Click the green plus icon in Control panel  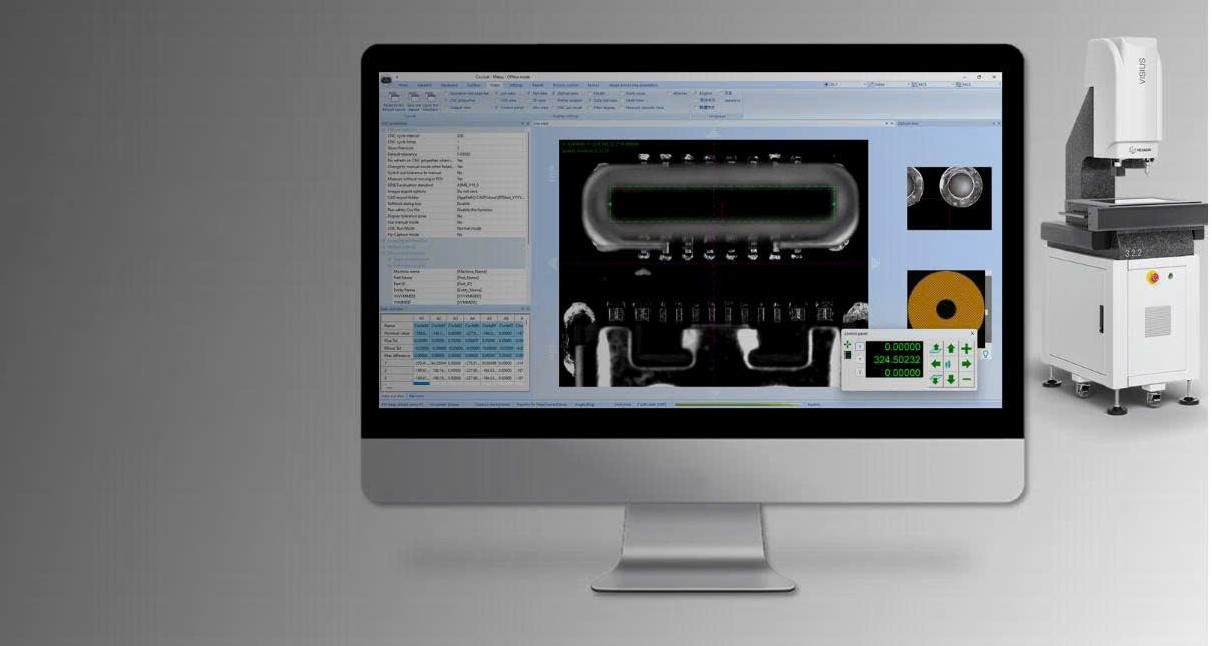click(x=966, y=349)
